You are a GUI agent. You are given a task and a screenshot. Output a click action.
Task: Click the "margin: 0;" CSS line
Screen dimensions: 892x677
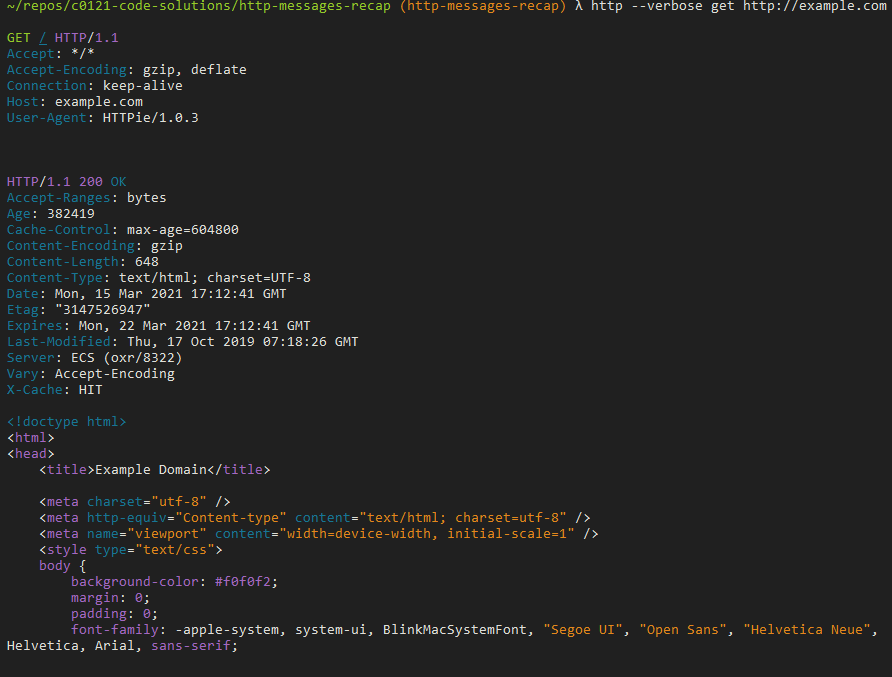click(110, 598)
